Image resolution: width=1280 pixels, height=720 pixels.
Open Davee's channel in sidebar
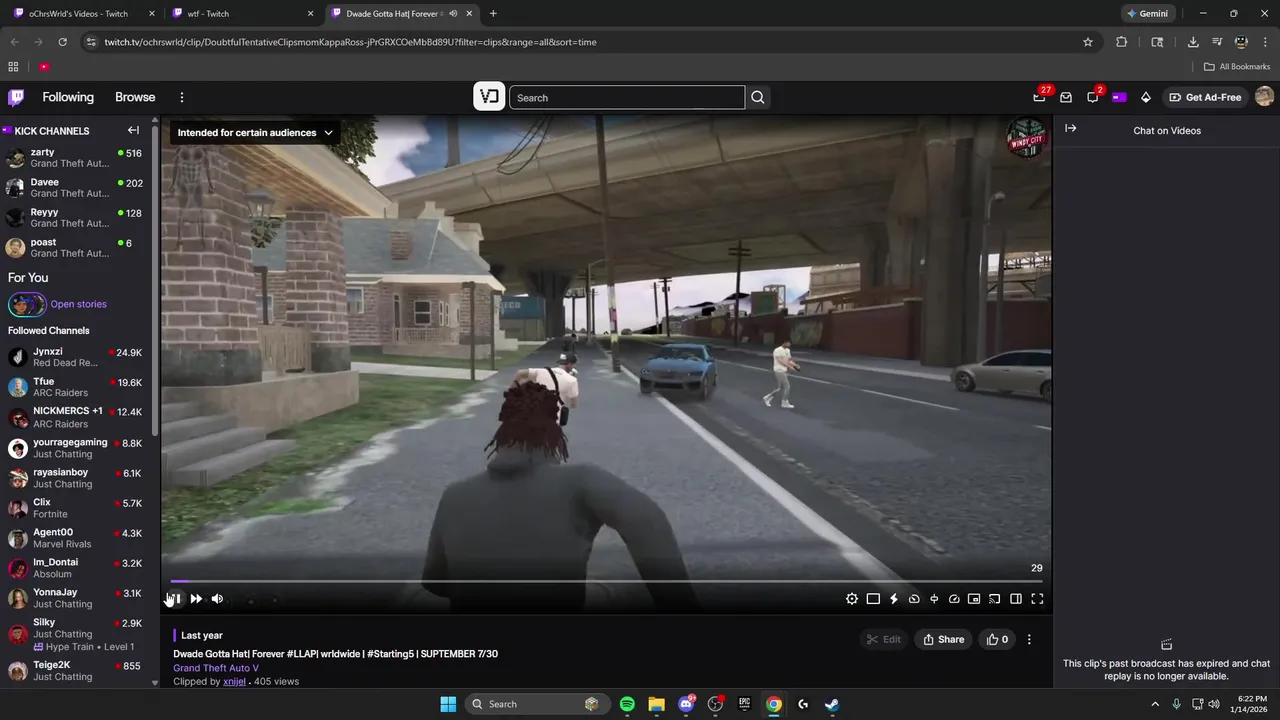[76, 187]
